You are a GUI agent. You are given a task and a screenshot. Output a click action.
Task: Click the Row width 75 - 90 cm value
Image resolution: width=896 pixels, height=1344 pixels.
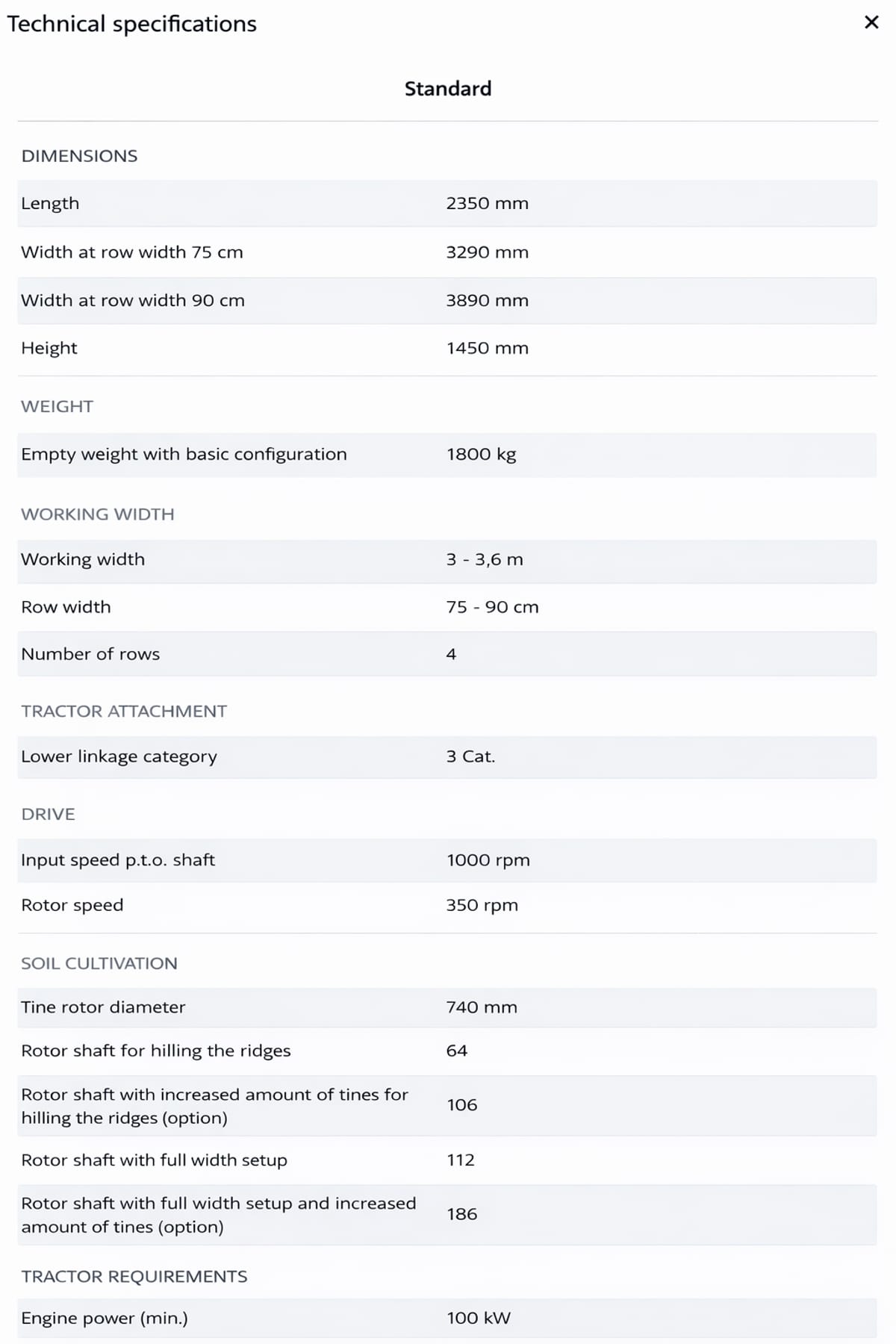tap(492, 607)
